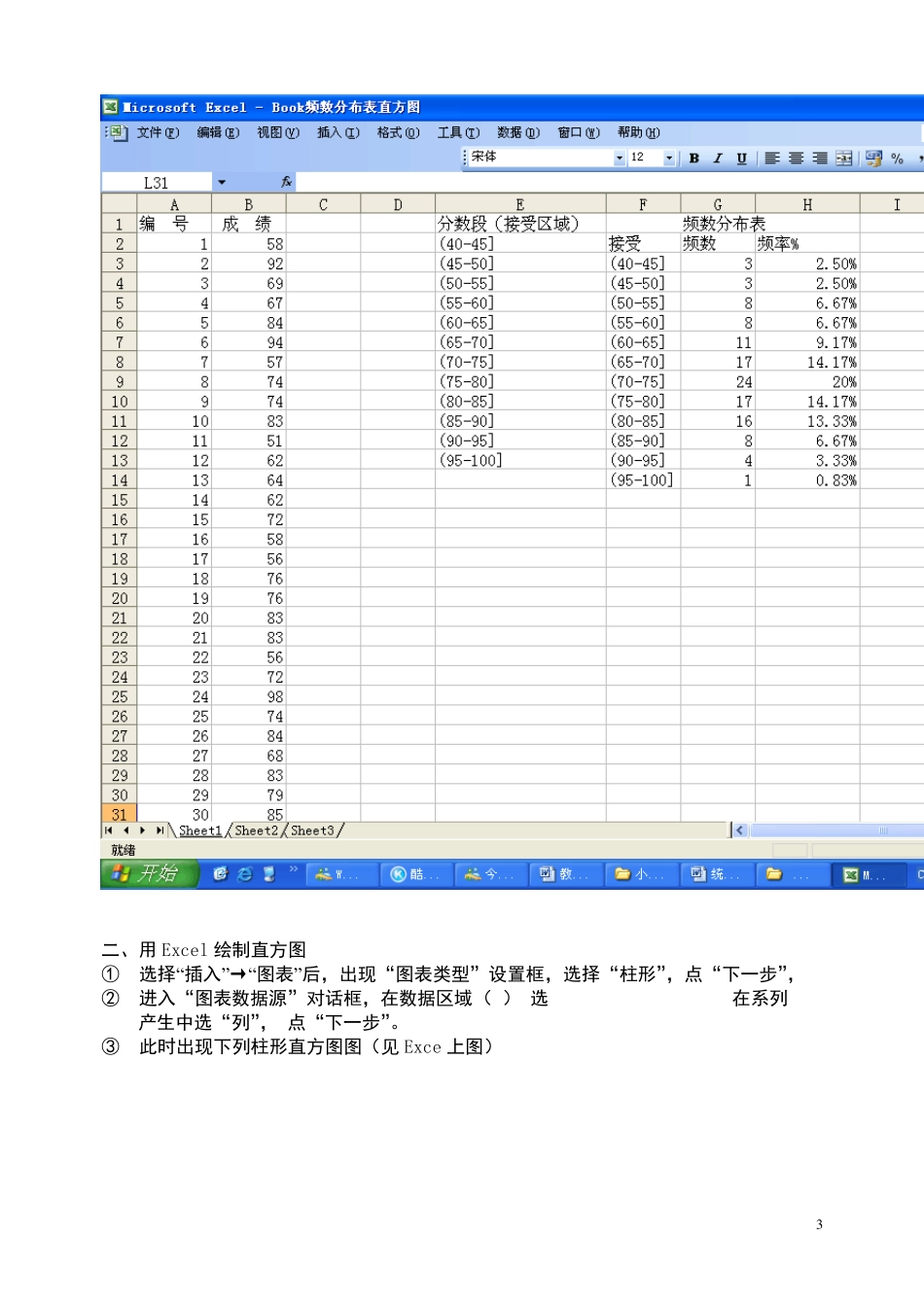Click the horizontal scrollbar track
This screenshot has width=924, height=1307.
[836, 830]
